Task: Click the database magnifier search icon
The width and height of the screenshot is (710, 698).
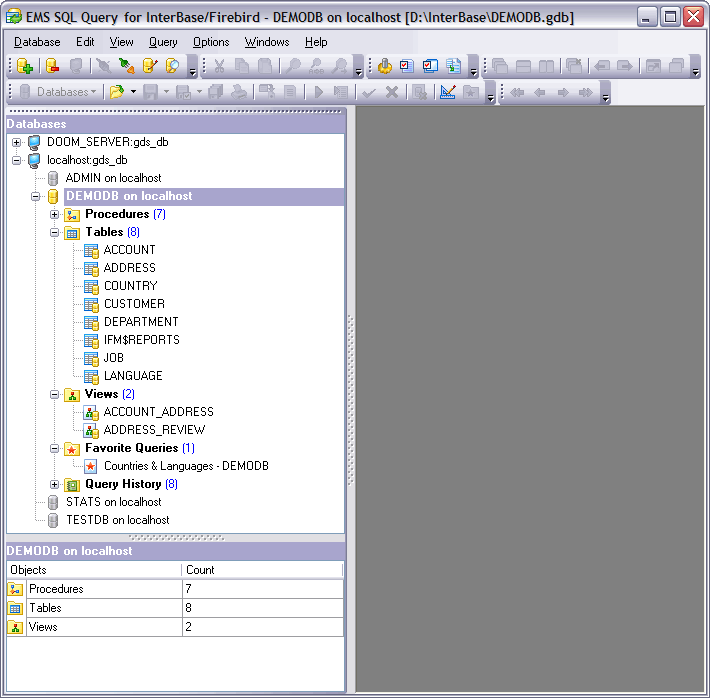Action: (x=172, y=66)
